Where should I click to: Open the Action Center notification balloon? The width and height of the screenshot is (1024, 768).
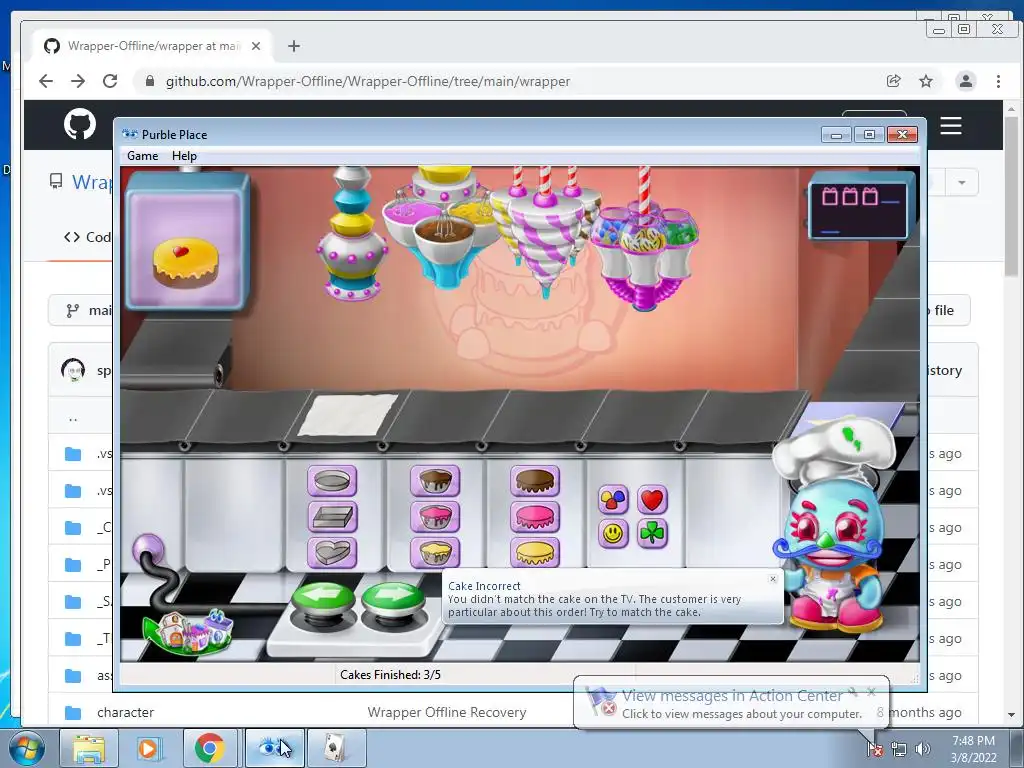[731, 703]
